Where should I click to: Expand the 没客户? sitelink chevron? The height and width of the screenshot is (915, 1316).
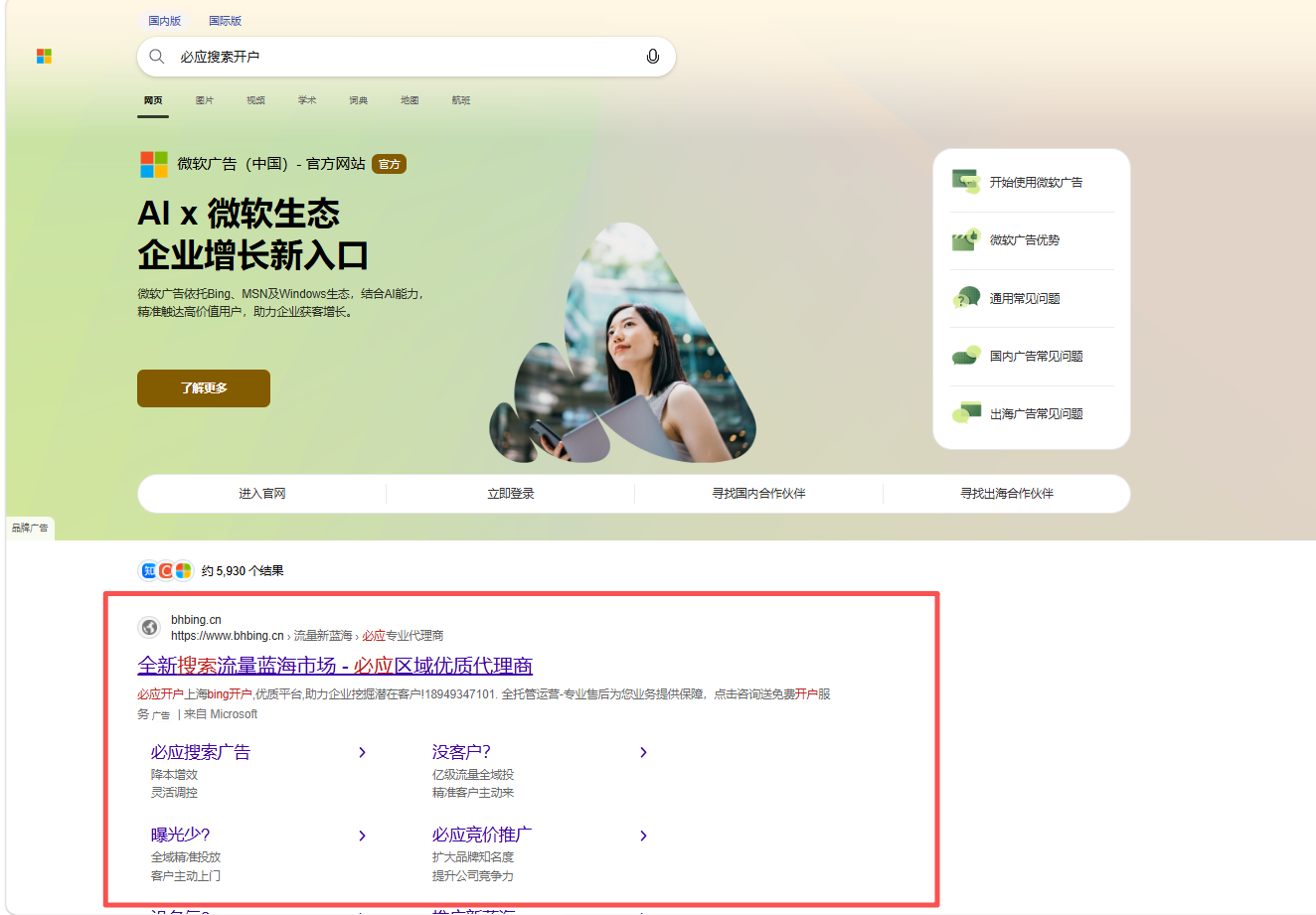643,752
